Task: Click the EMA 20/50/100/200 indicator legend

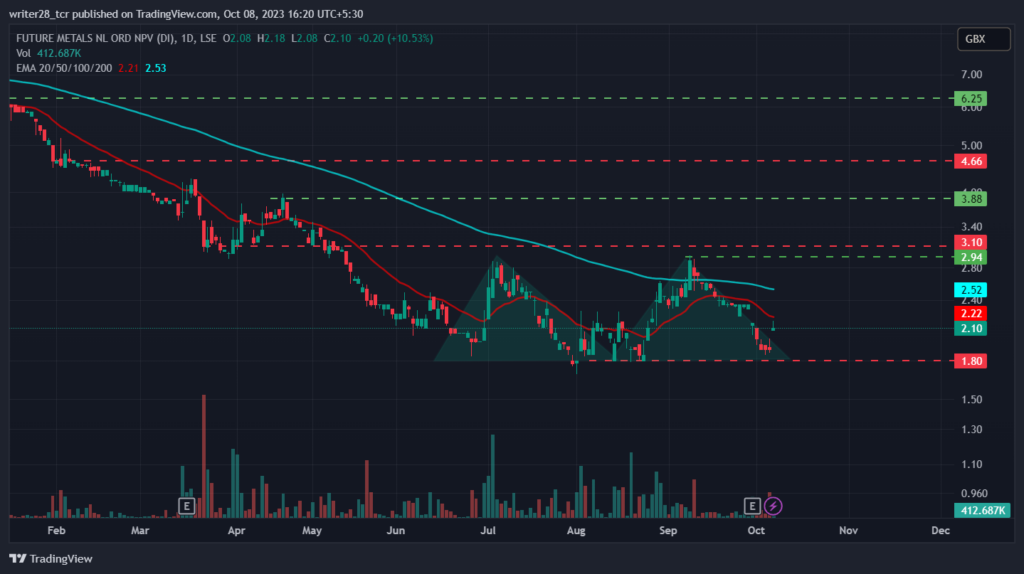Action: pyautogui.click(x=64, y=68)
